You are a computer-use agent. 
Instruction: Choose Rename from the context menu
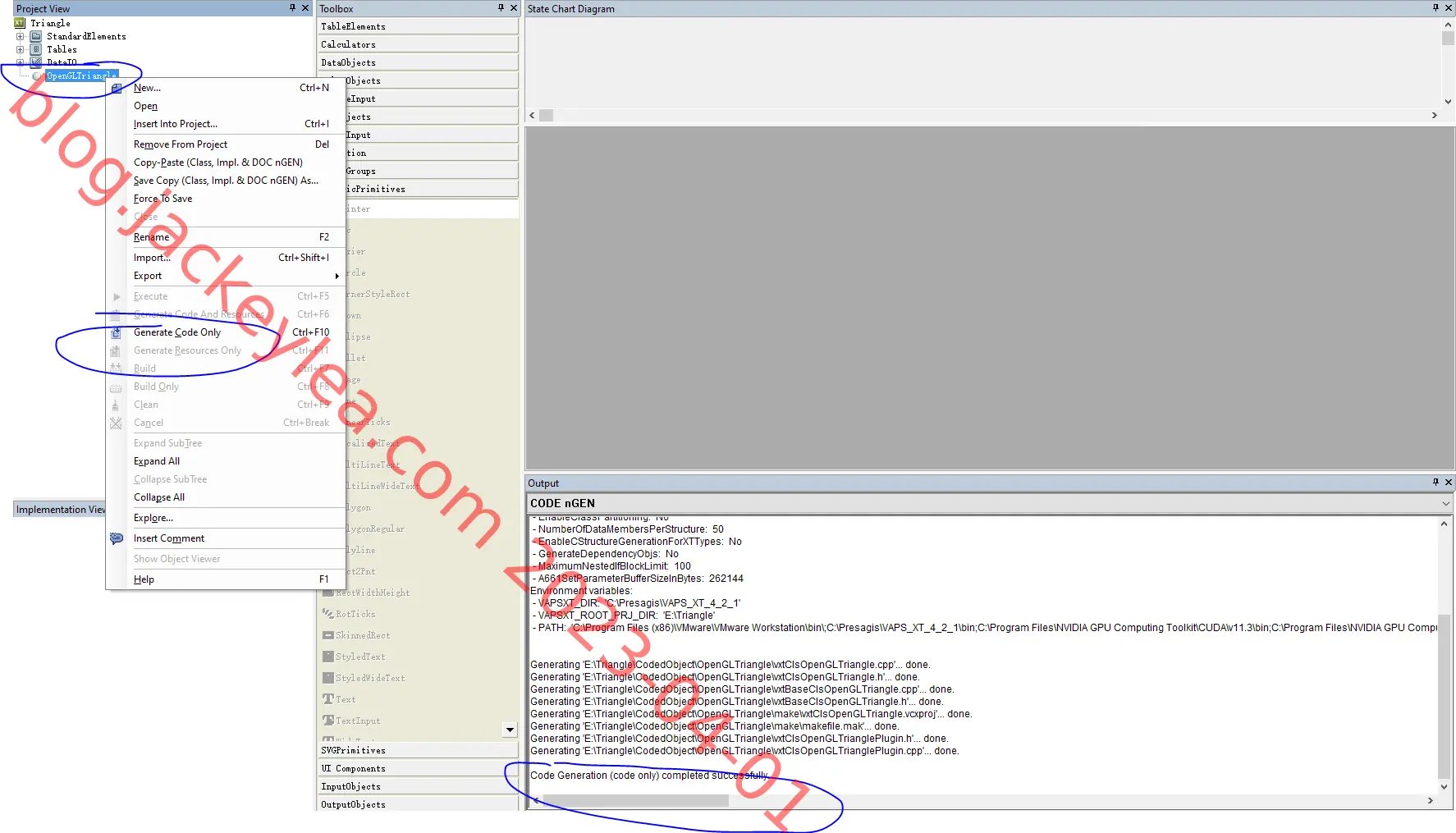[226, 237]
